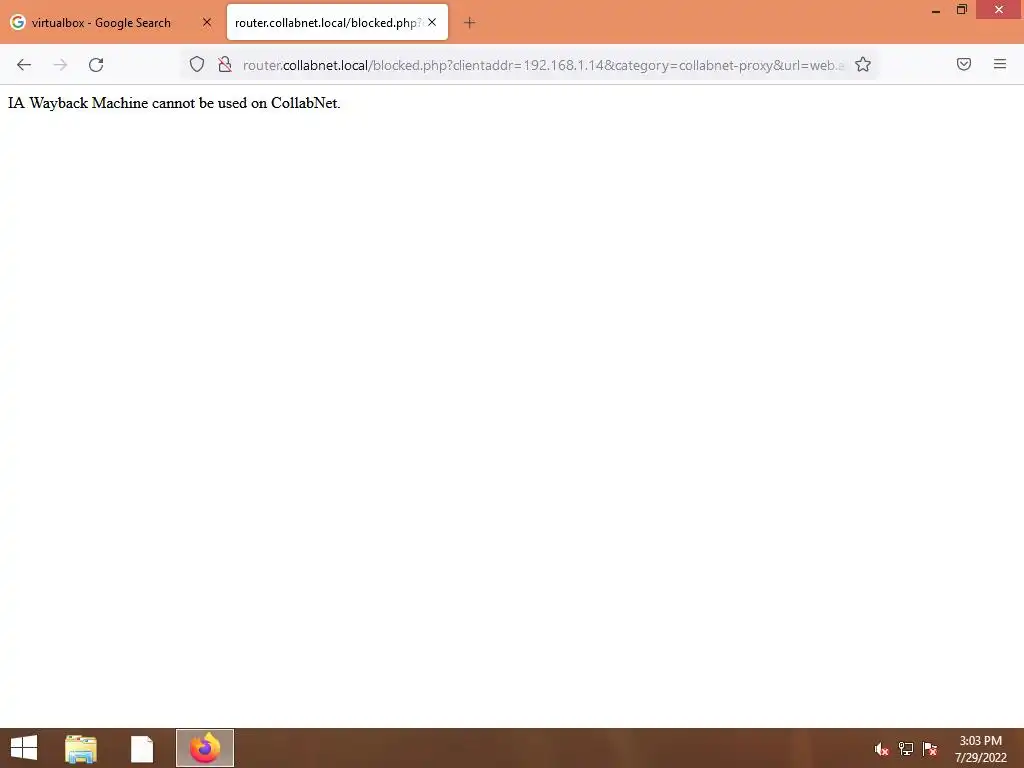This screenshot has height=768, width=1024.
Task: Open a new tab with plus button
Action: click(469, 23)
